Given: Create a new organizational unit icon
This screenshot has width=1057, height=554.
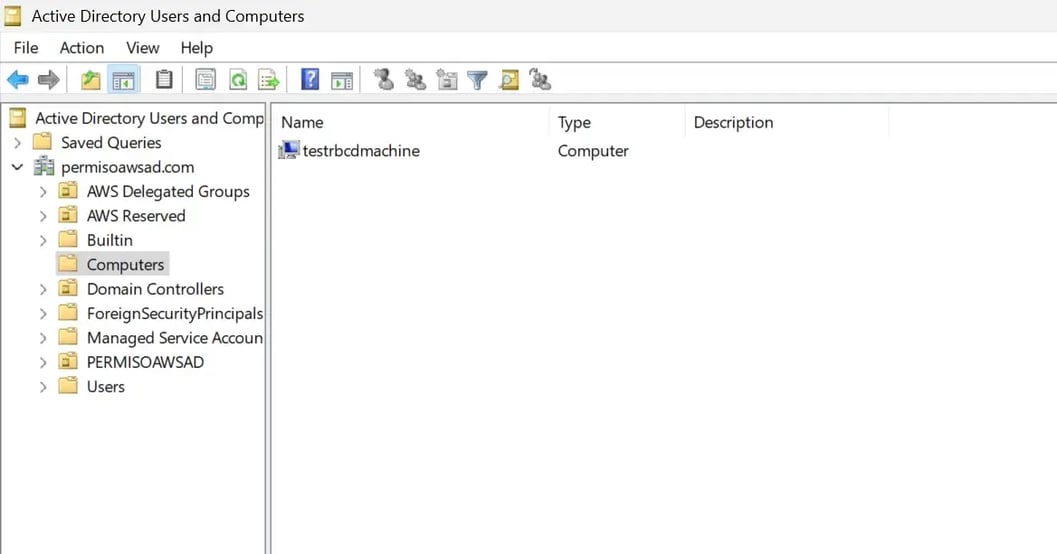Looking at the screenshot, I should [446, 80].
